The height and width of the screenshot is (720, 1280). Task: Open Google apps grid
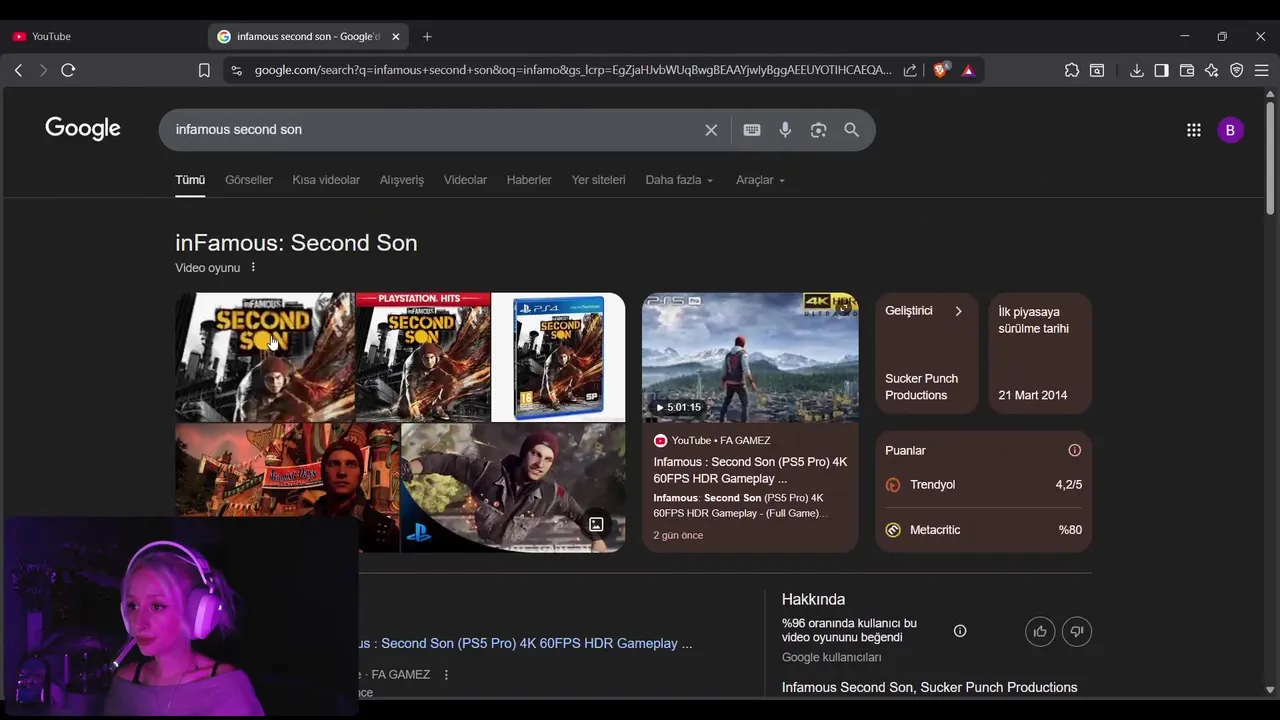click(x=1193, y=130)
